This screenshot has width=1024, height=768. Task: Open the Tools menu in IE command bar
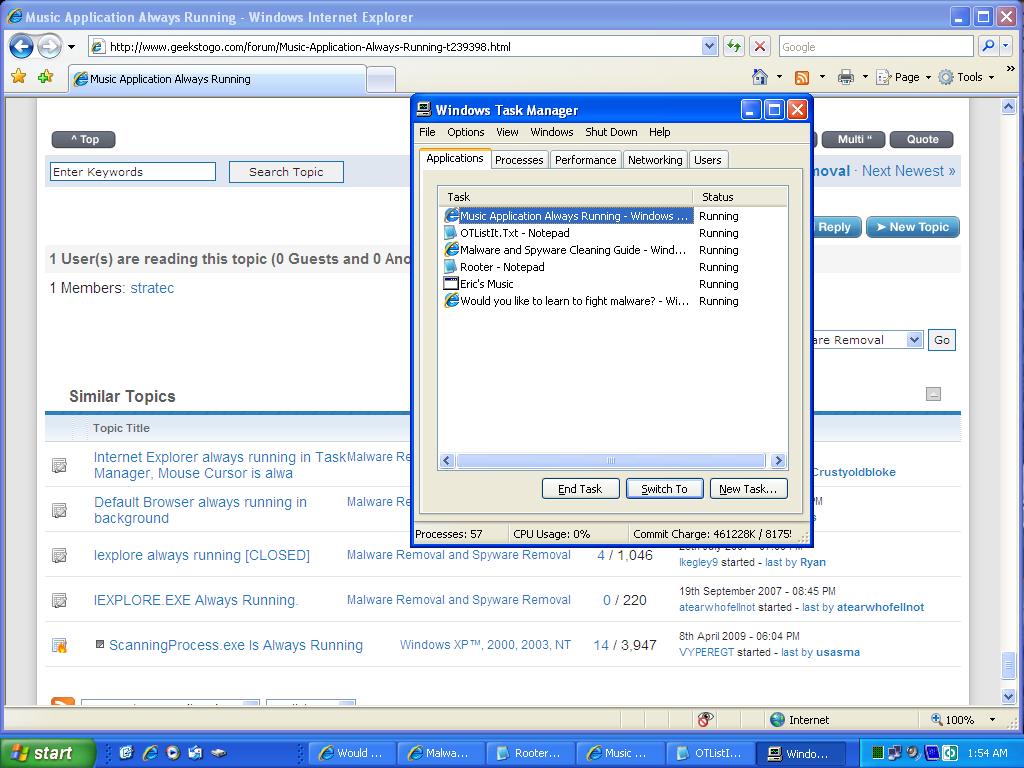[x=967, y=77]
